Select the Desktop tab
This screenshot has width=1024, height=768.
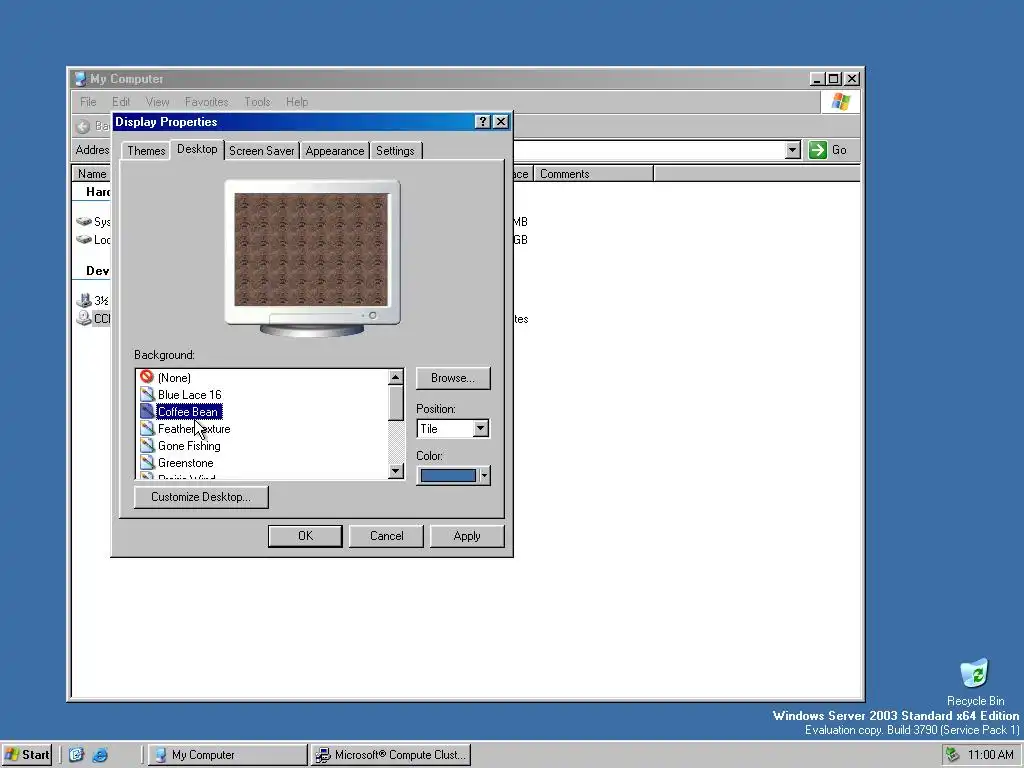point(197,149)
